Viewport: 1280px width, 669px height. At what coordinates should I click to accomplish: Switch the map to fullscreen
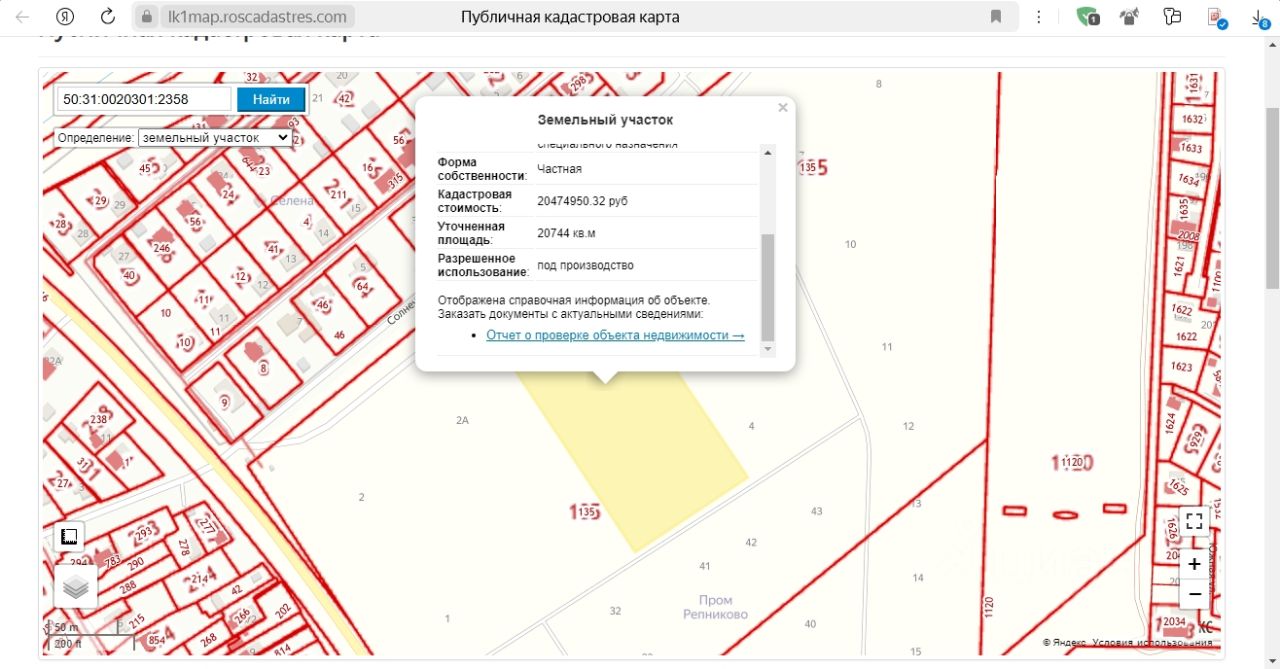coord(1194,521)
